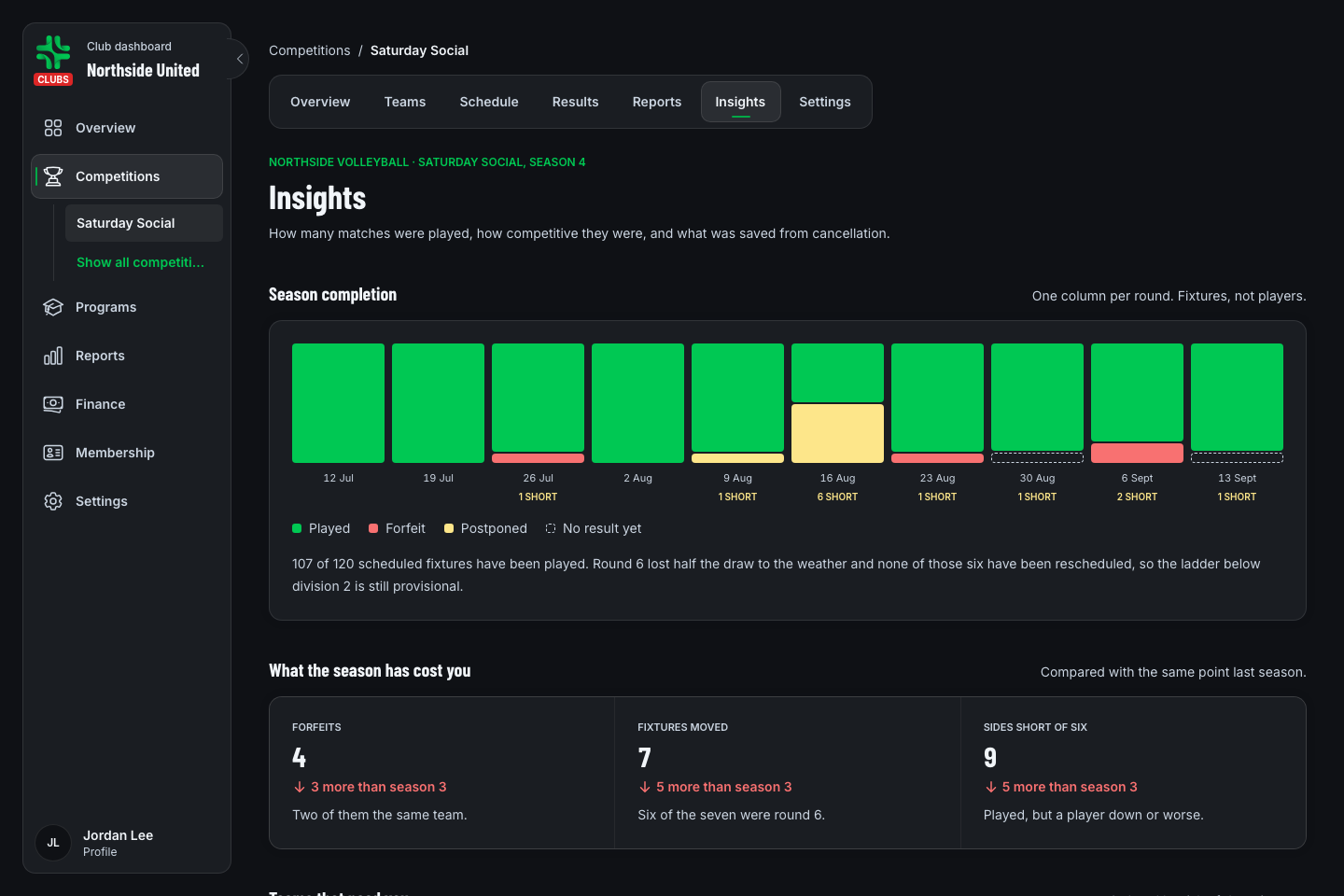Open the competition Settings tab
1344x896 pixels.
point(825,102)
